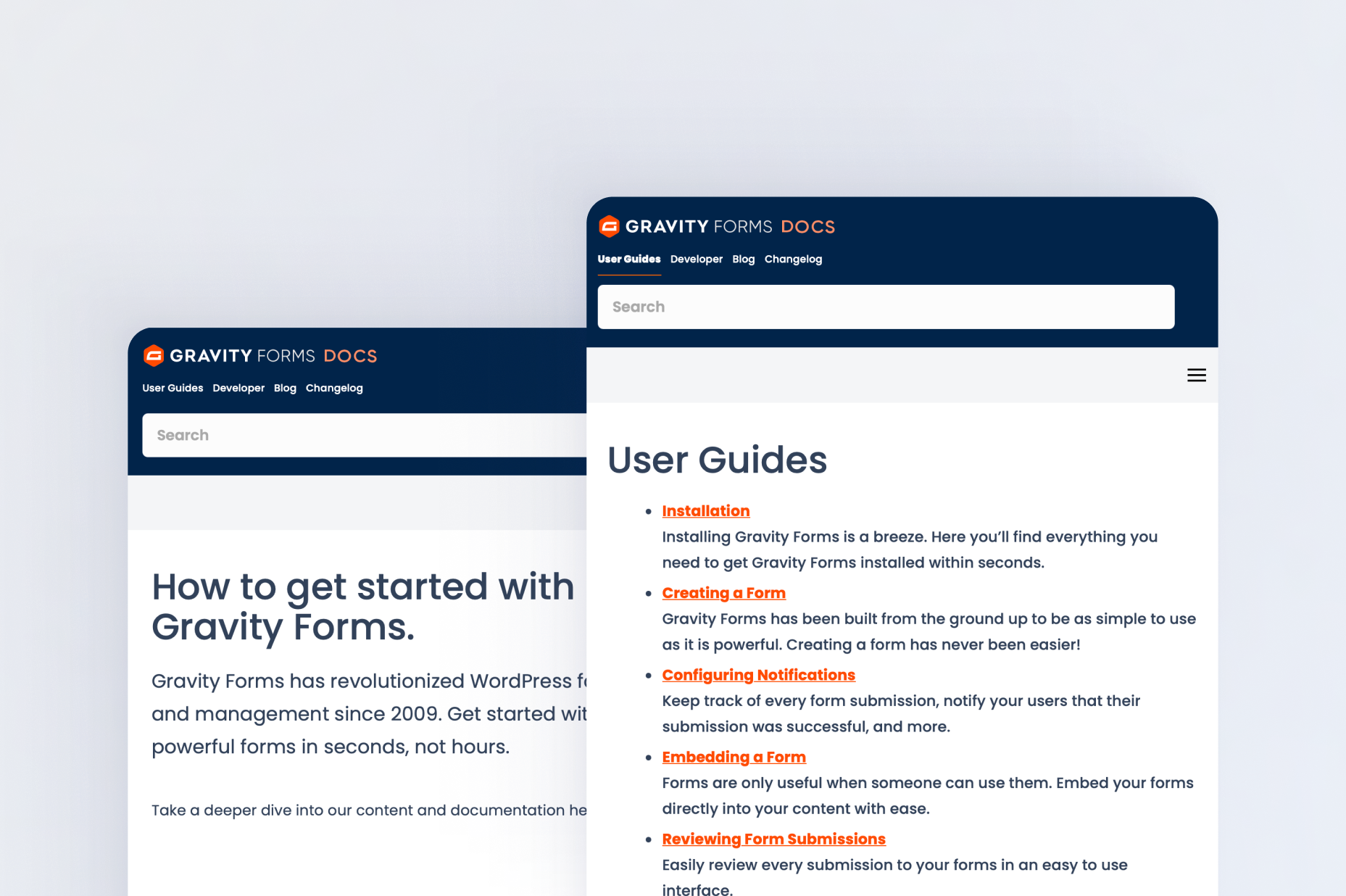This screenshot has height=896, width=1346.
Task: Click User Guides in left panel navigation
Action: tap(173, 389)
